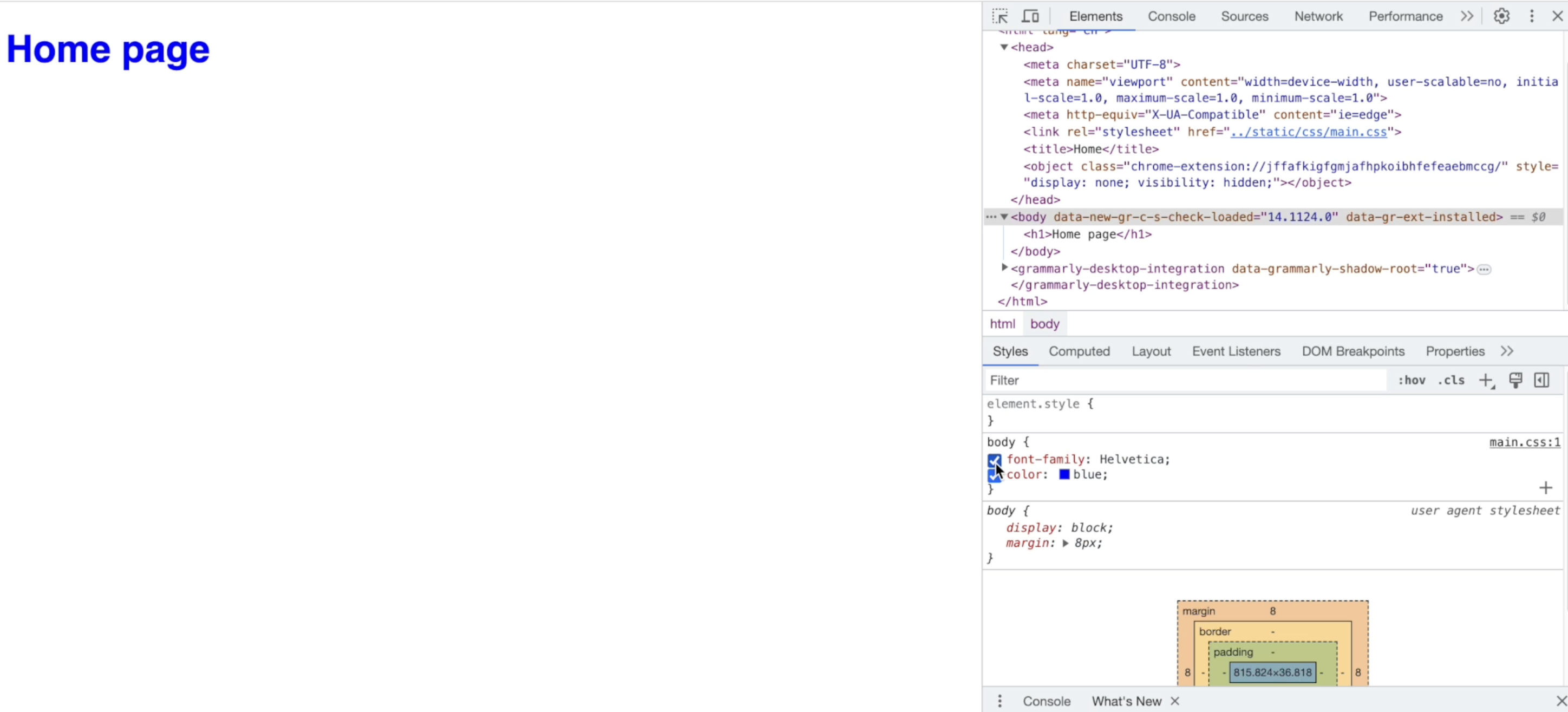1568x712 pixels.
Task: Expand the grammarly-desktop-integration node
Action: pyautogui.click(x=1004, y=268)
